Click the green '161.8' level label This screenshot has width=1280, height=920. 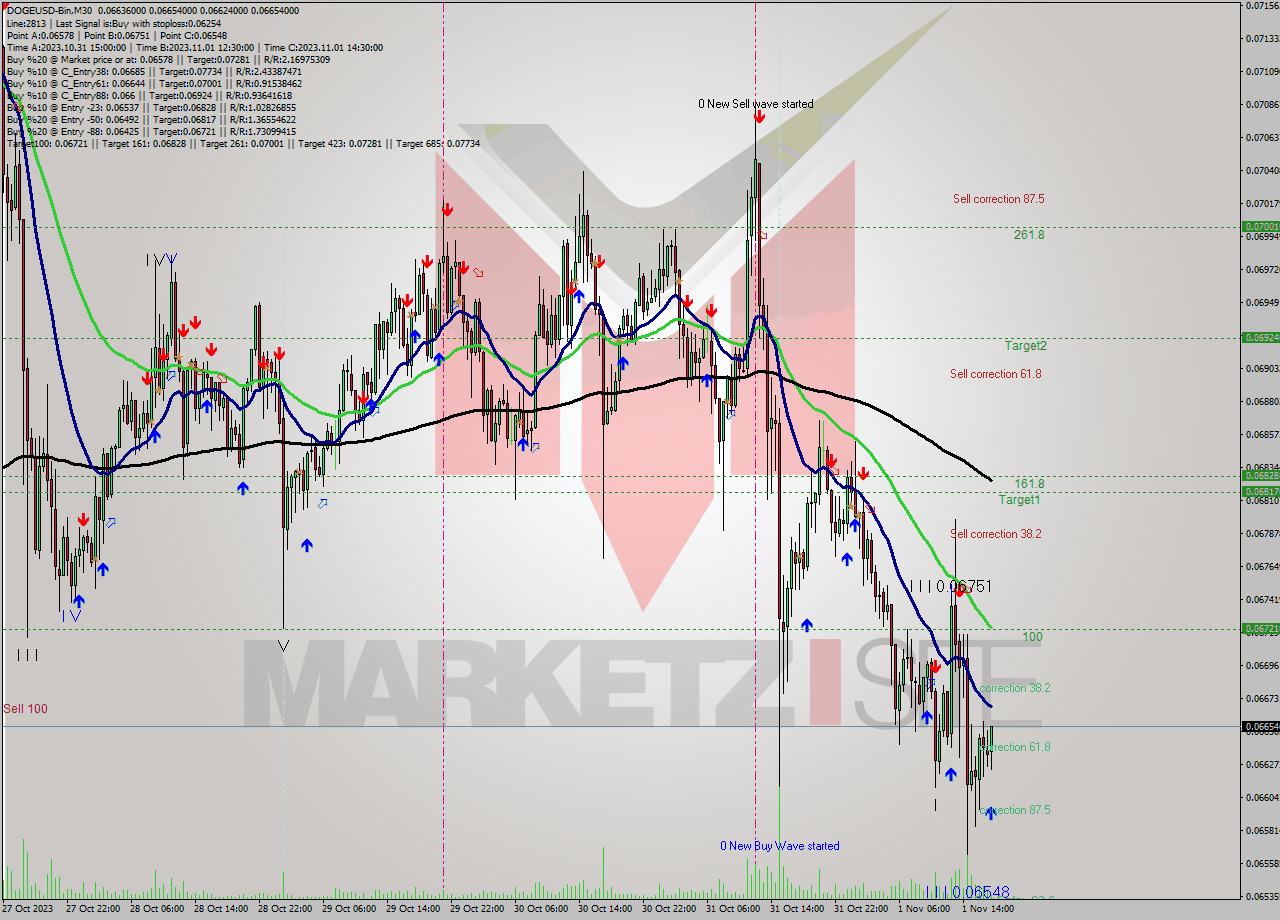click(1030, 483)
